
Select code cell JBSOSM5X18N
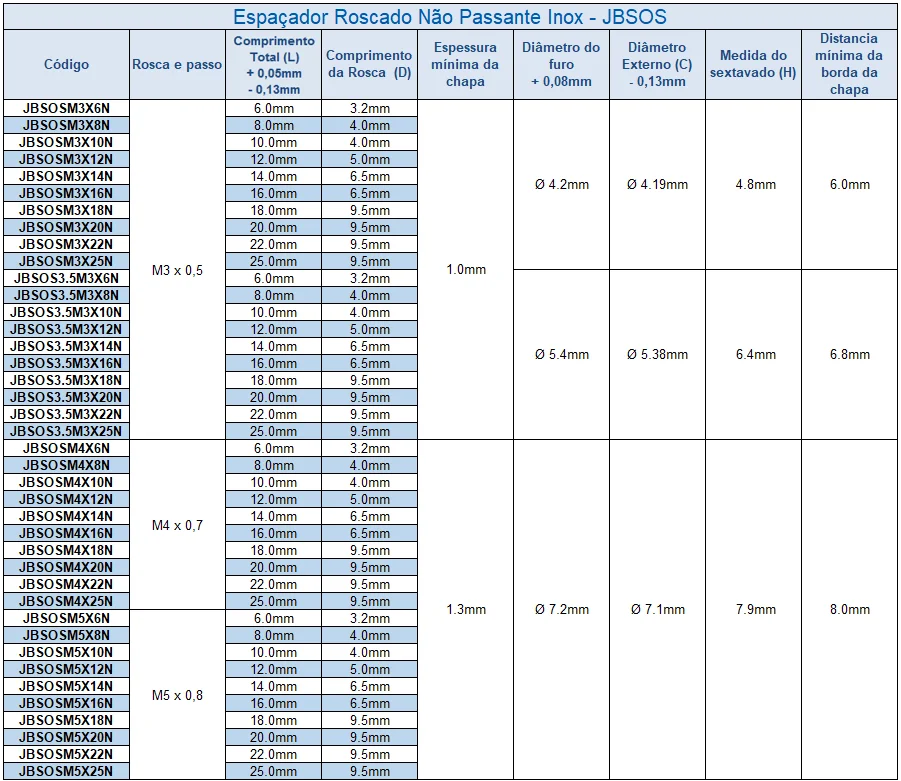pyautogui.click(x=67, y=720)
